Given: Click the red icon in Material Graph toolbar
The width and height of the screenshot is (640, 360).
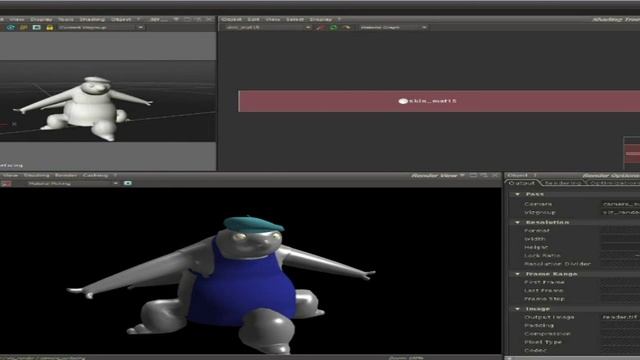Looking at the screenshot, I should click(321, 27).
